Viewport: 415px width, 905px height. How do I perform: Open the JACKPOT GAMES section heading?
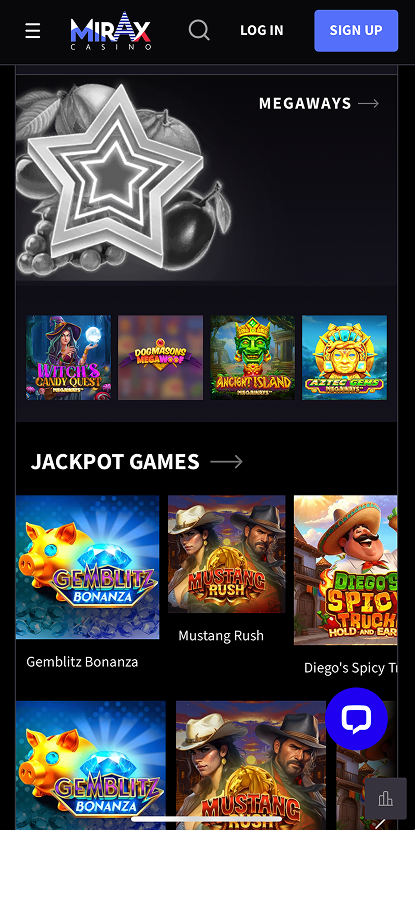click(x=115, y=462)
